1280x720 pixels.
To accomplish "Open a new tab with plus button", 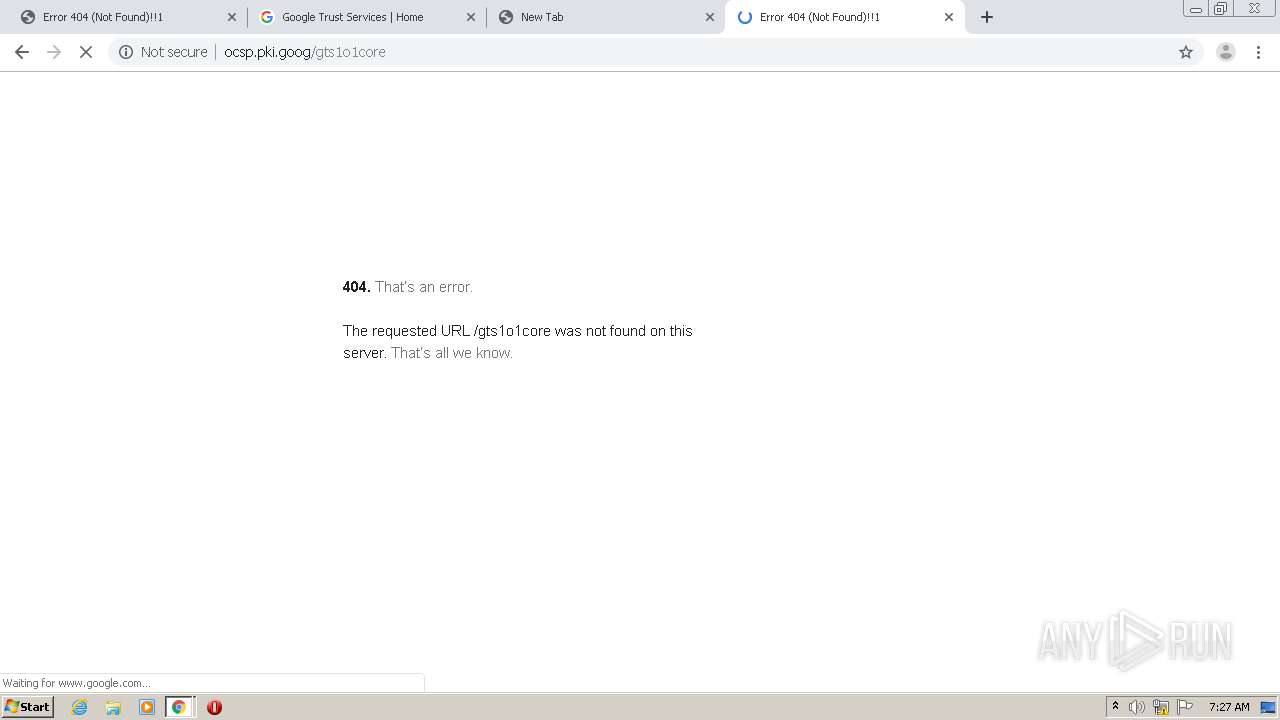I will pos(987,17).
